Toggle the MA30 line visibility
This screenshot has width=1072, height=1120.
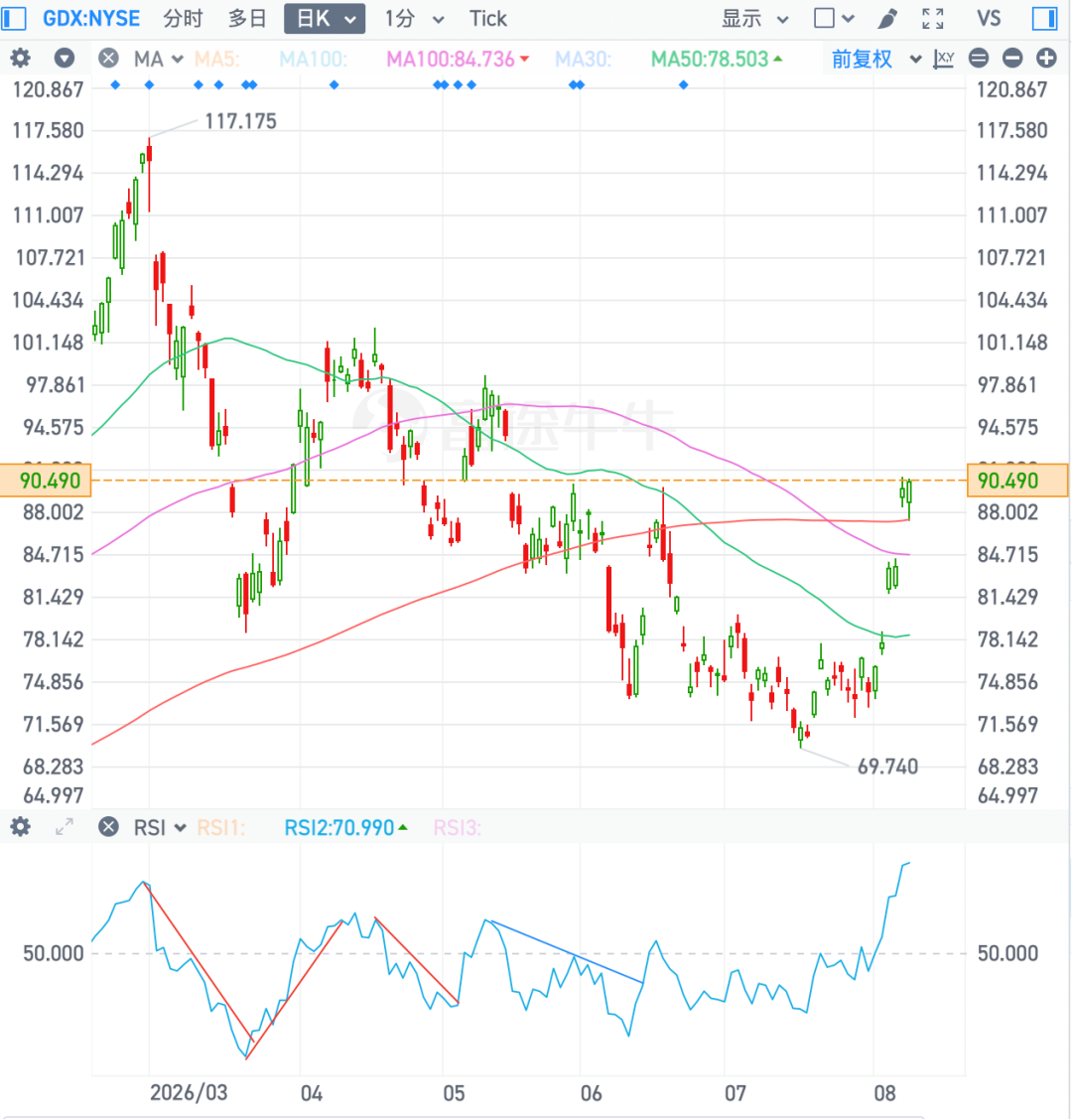[583, 59]
